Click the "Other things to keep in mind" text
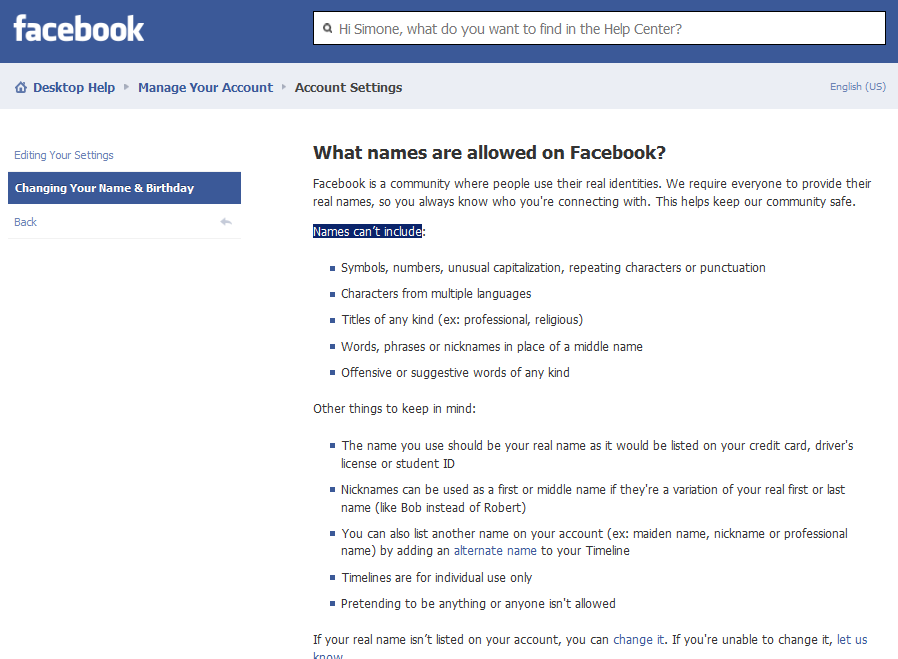The image size is (898, 659). click(x=394, y=409)
